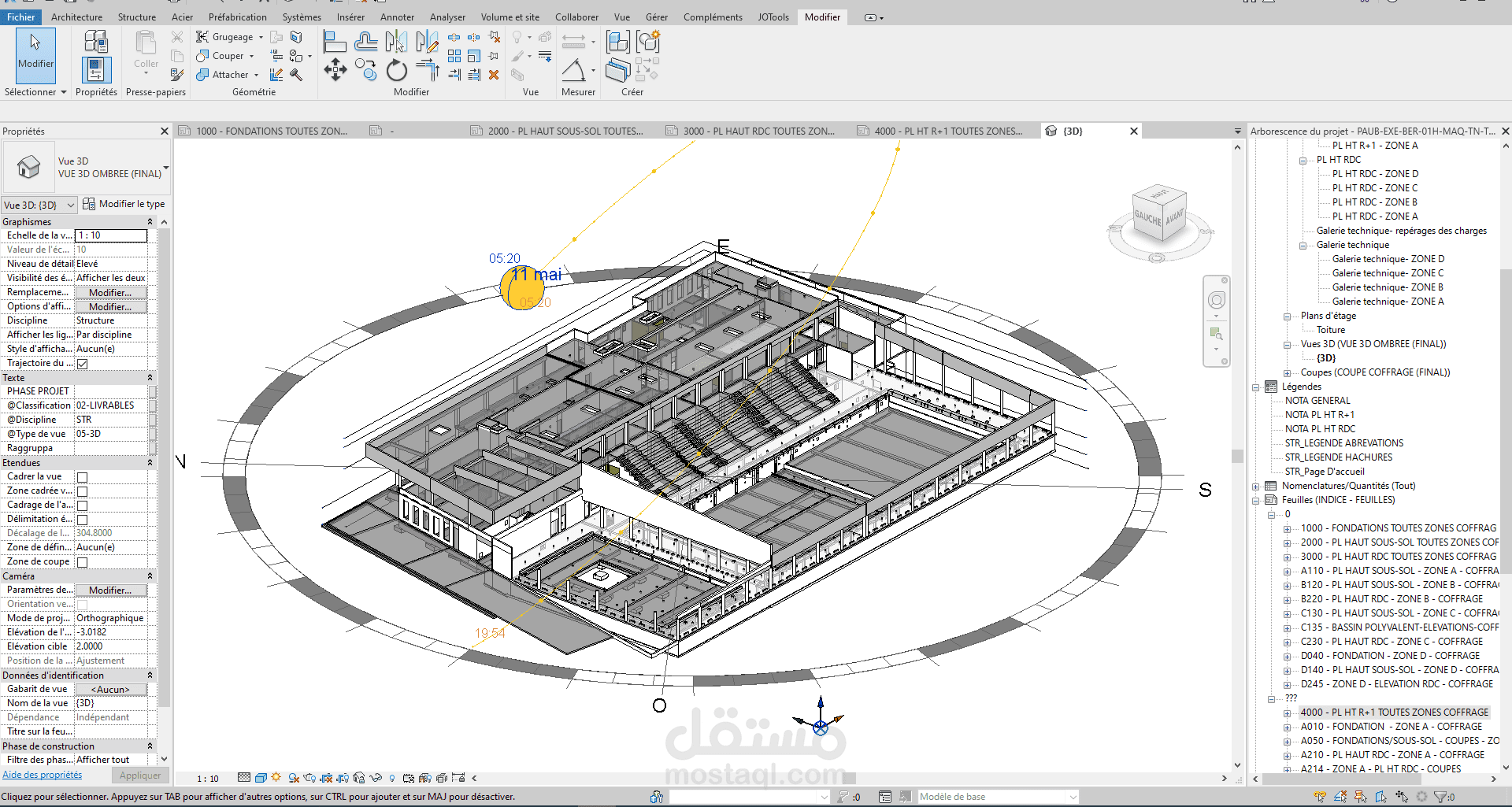Open Type Properties icon above Propriétés
Viewport: 1512px width, 807px height.
point(96,41)
